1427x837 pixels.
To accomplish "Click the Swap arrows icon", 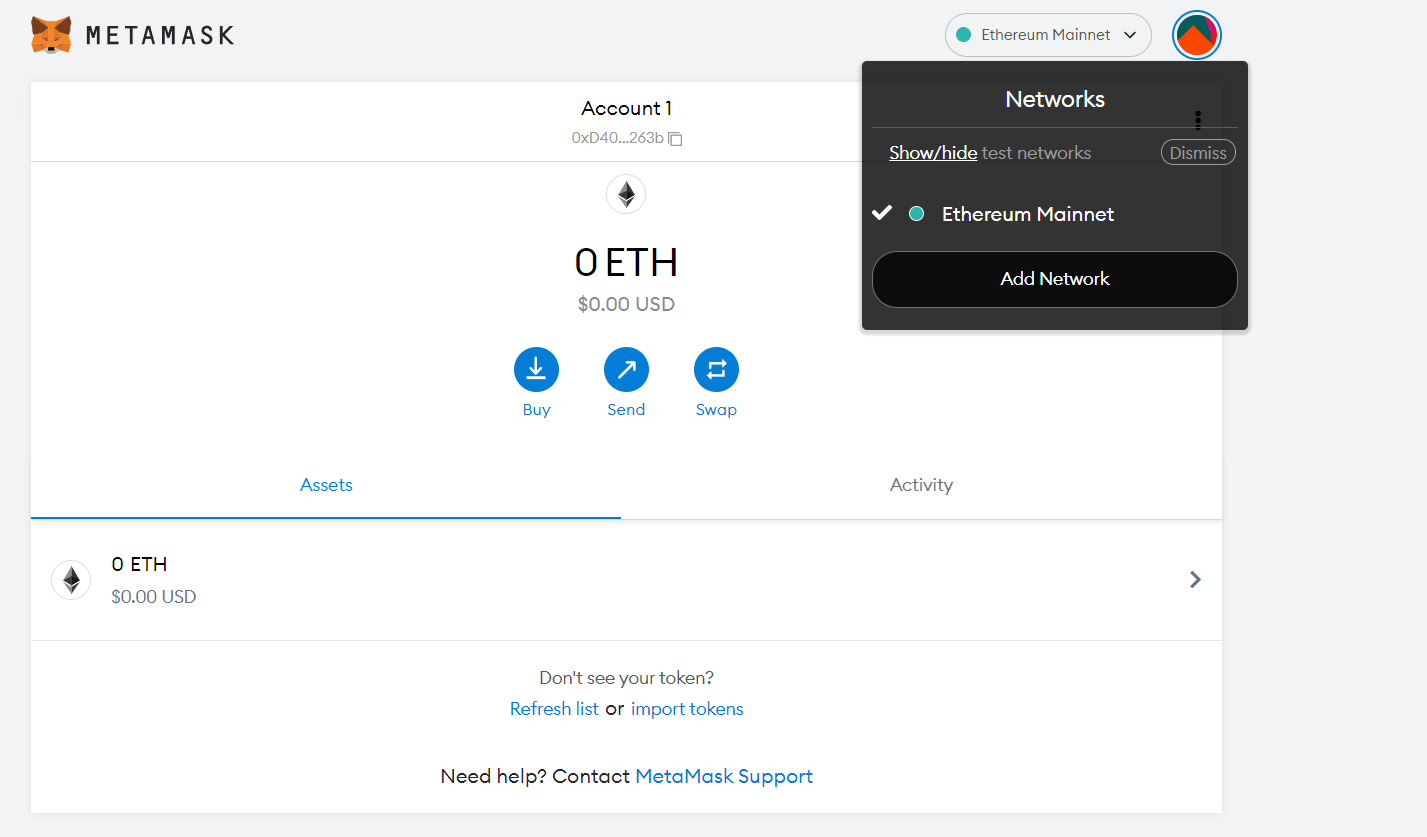I will point(716,370).
